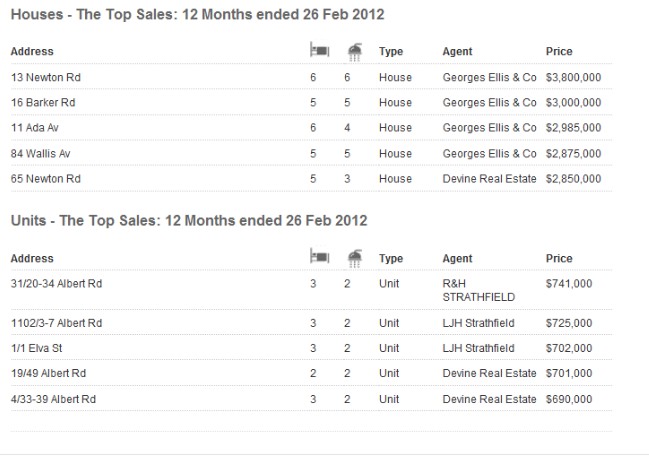Click the R&H STRATHFIELD agent name
Image resolution: width=649 pixels, height=457 pixels.
(x=478, y=290)
